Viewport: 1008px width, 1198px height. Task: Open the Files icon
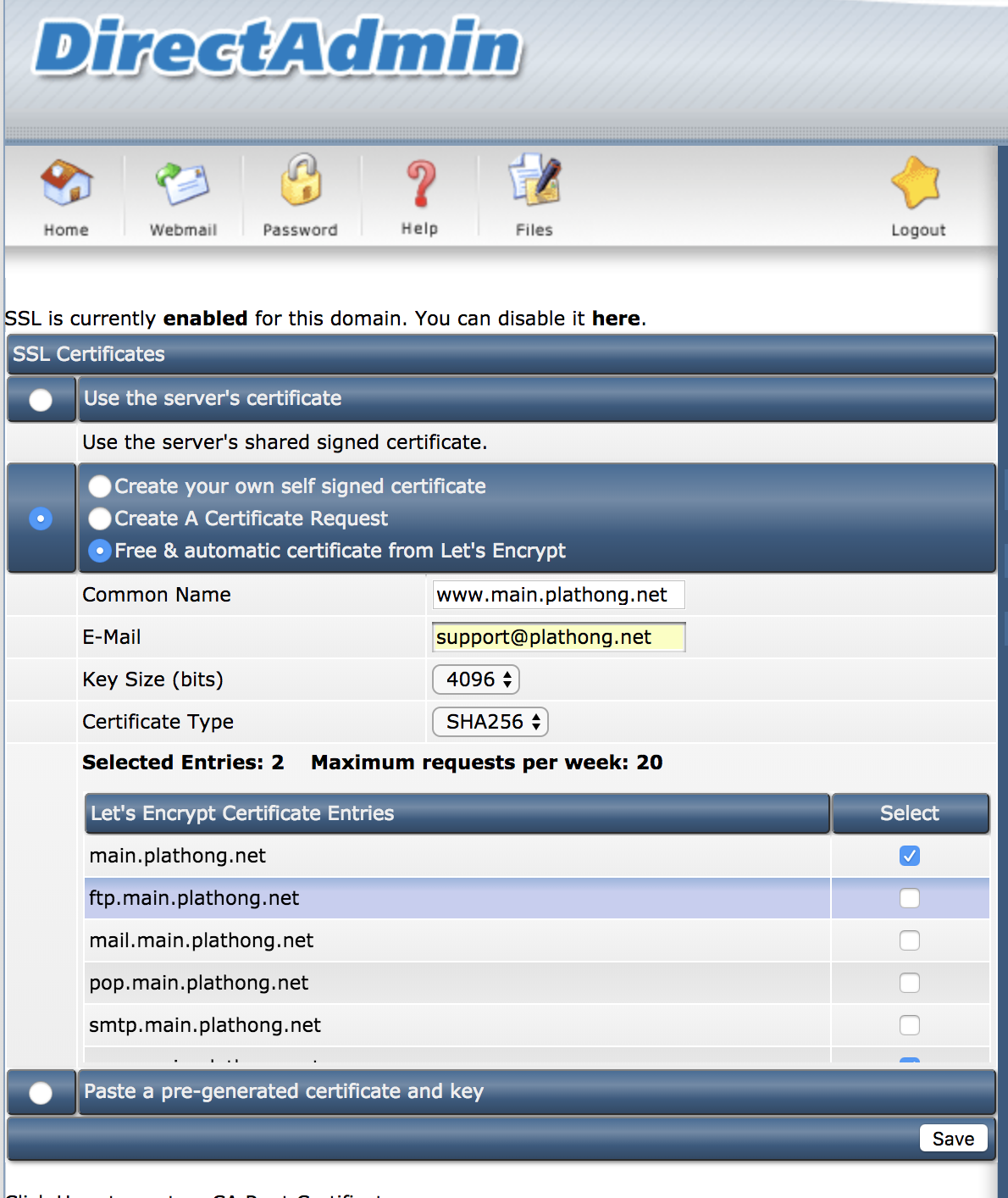[x=534, y=180]
